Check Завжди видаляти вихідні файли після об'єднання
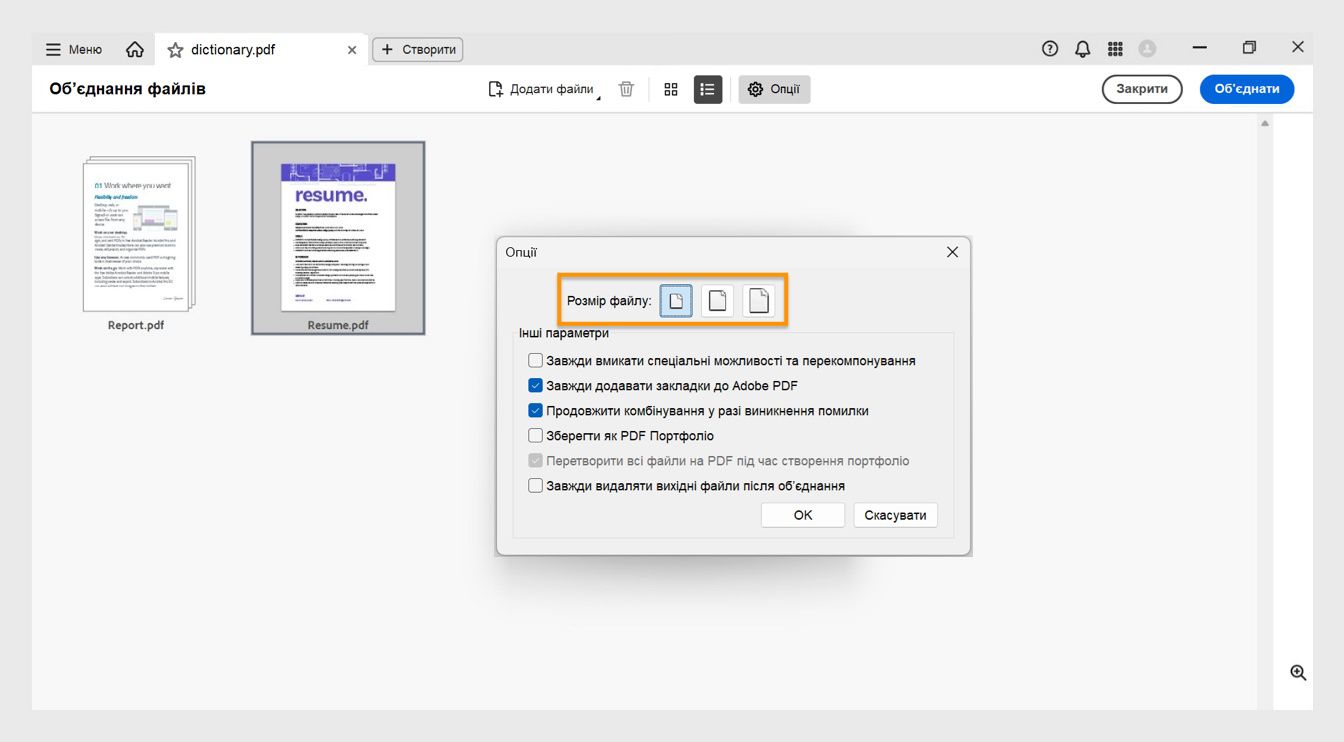Image resolution: width=1344 pixels, height=742 pixels. coord(536,486)
